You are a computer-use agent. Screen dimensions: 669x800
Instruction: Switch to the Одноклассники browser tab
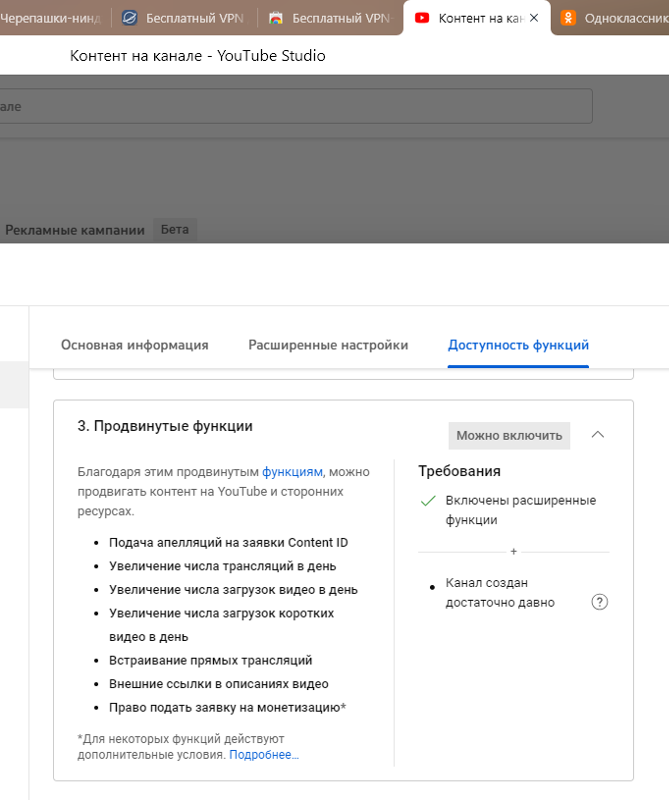tap(614, 18)
